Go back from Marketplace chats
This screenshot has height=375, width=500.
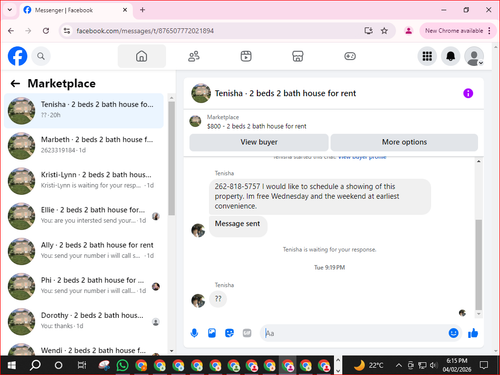coord(15,83)
